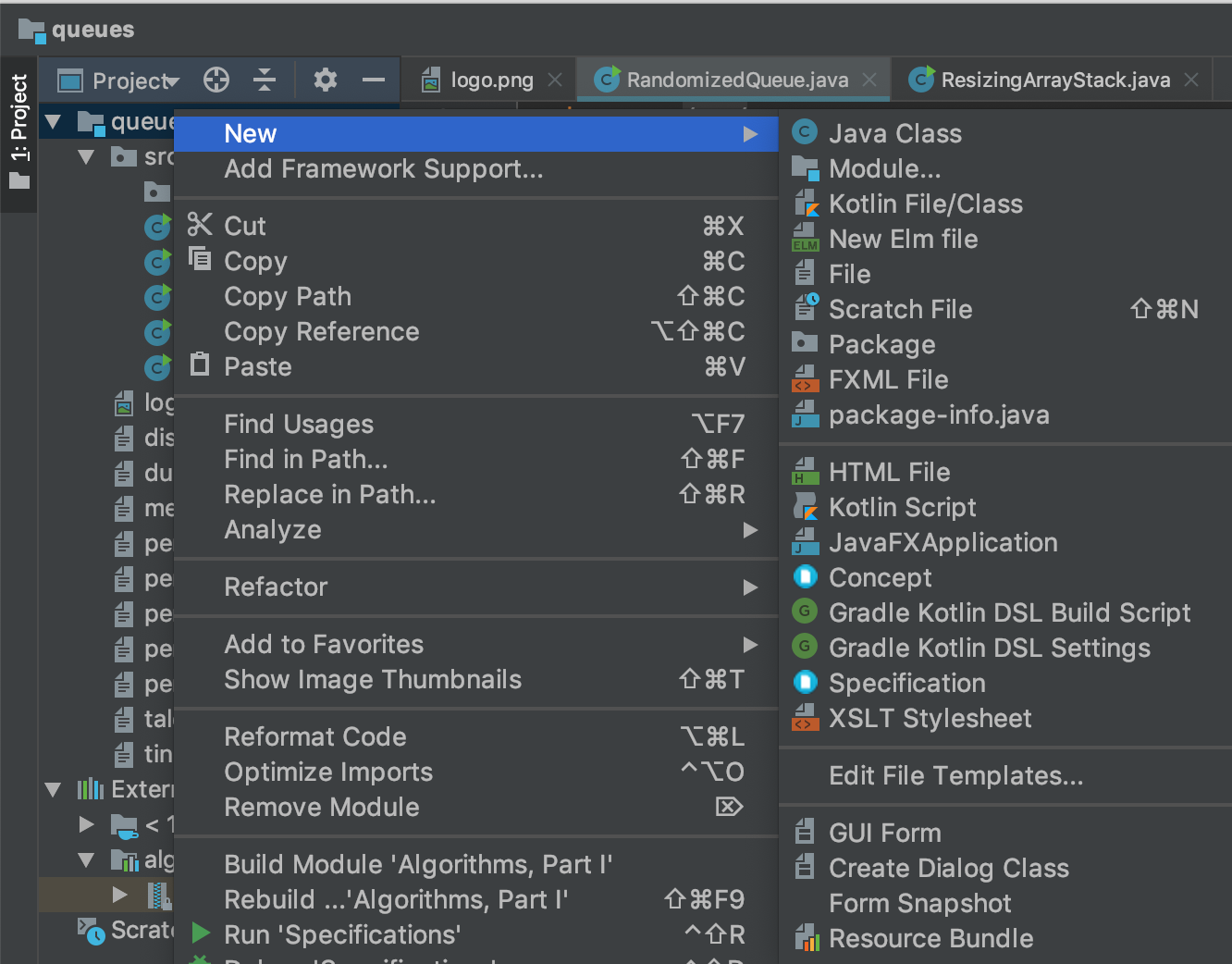This screenshot has height=964, width=1232.
Task: Click the green Run 'Specifications' icon
Action: [x=201, y=933]
